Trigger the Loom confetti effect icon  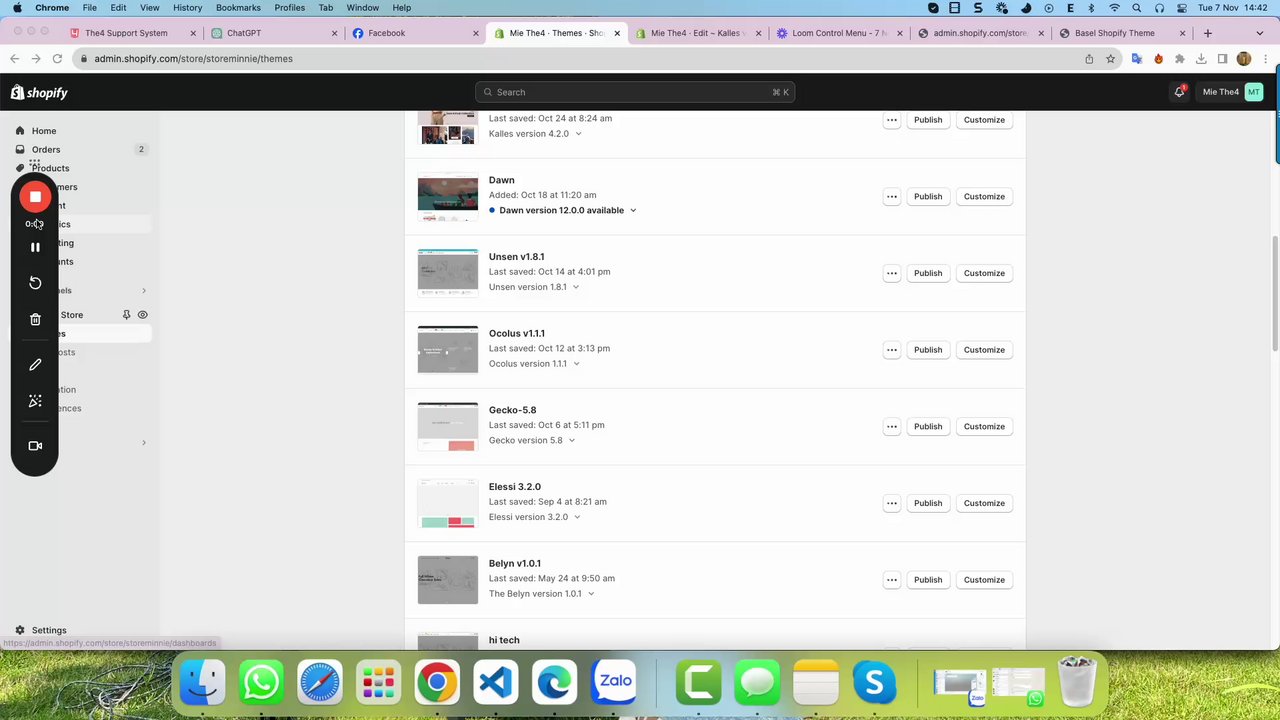(x=35, y=401)
